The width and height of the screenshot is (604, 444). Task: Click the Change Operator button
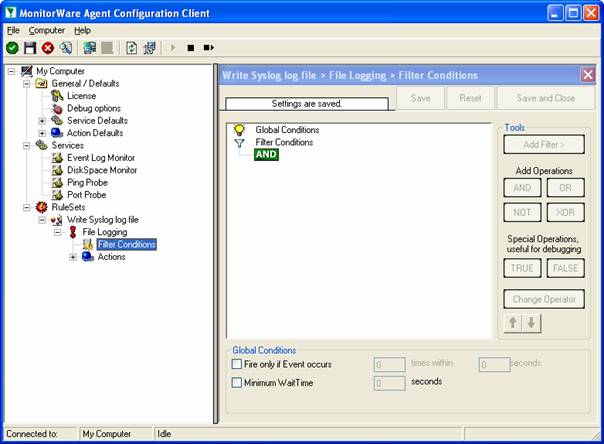[x=544, y=299]
